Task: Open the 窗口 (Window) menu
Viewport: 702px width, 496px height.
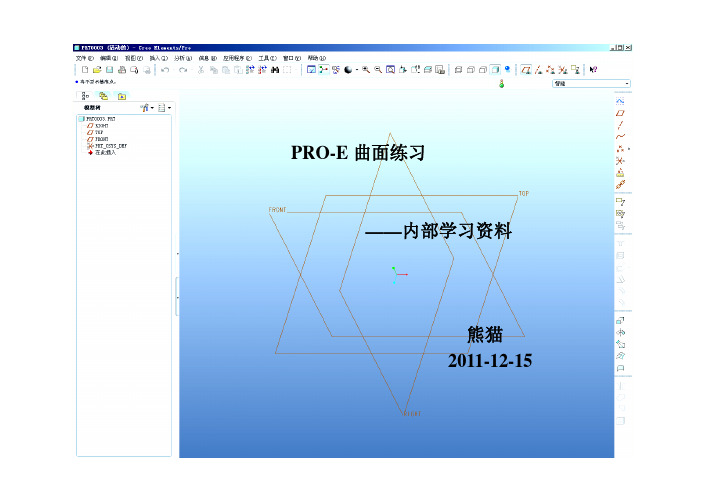Action: [292, 58]
